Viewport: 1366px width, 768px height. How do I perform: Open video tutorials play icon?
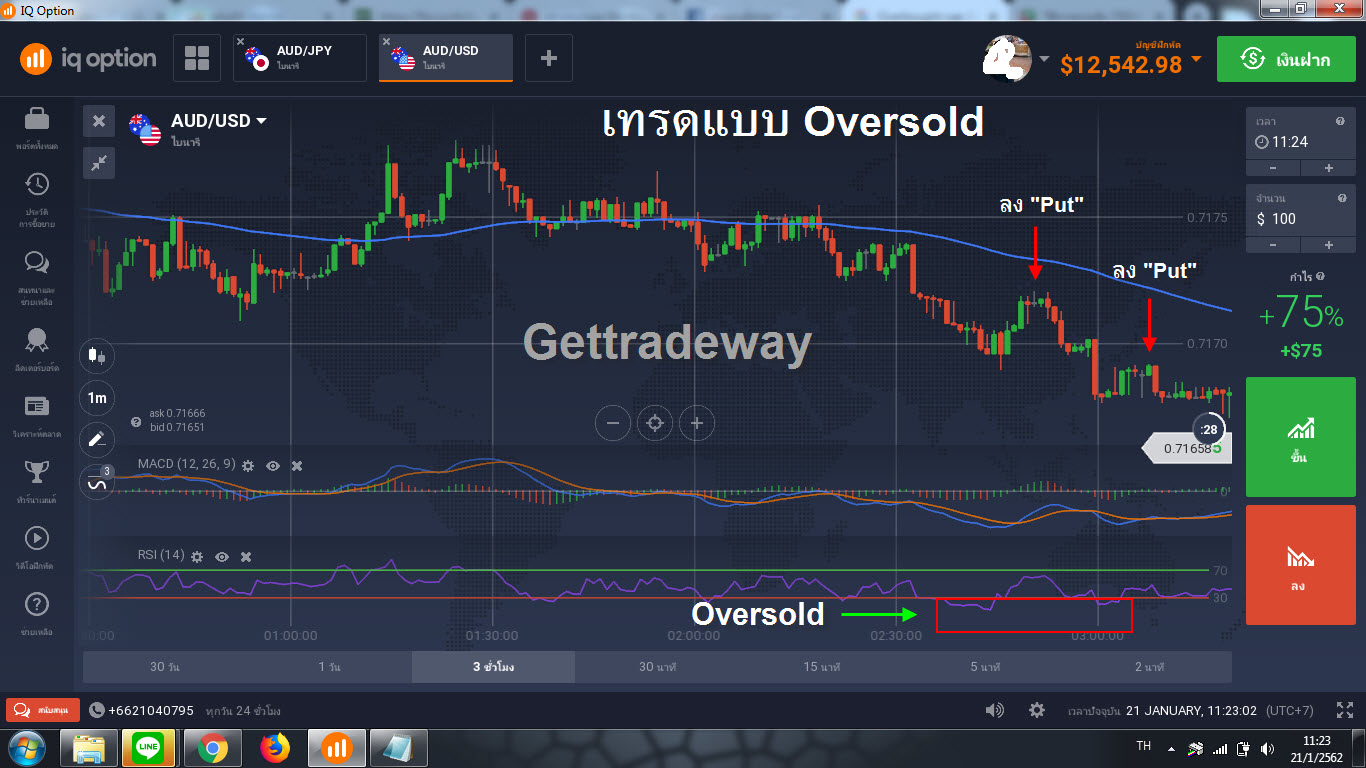(x=37, y=538)
